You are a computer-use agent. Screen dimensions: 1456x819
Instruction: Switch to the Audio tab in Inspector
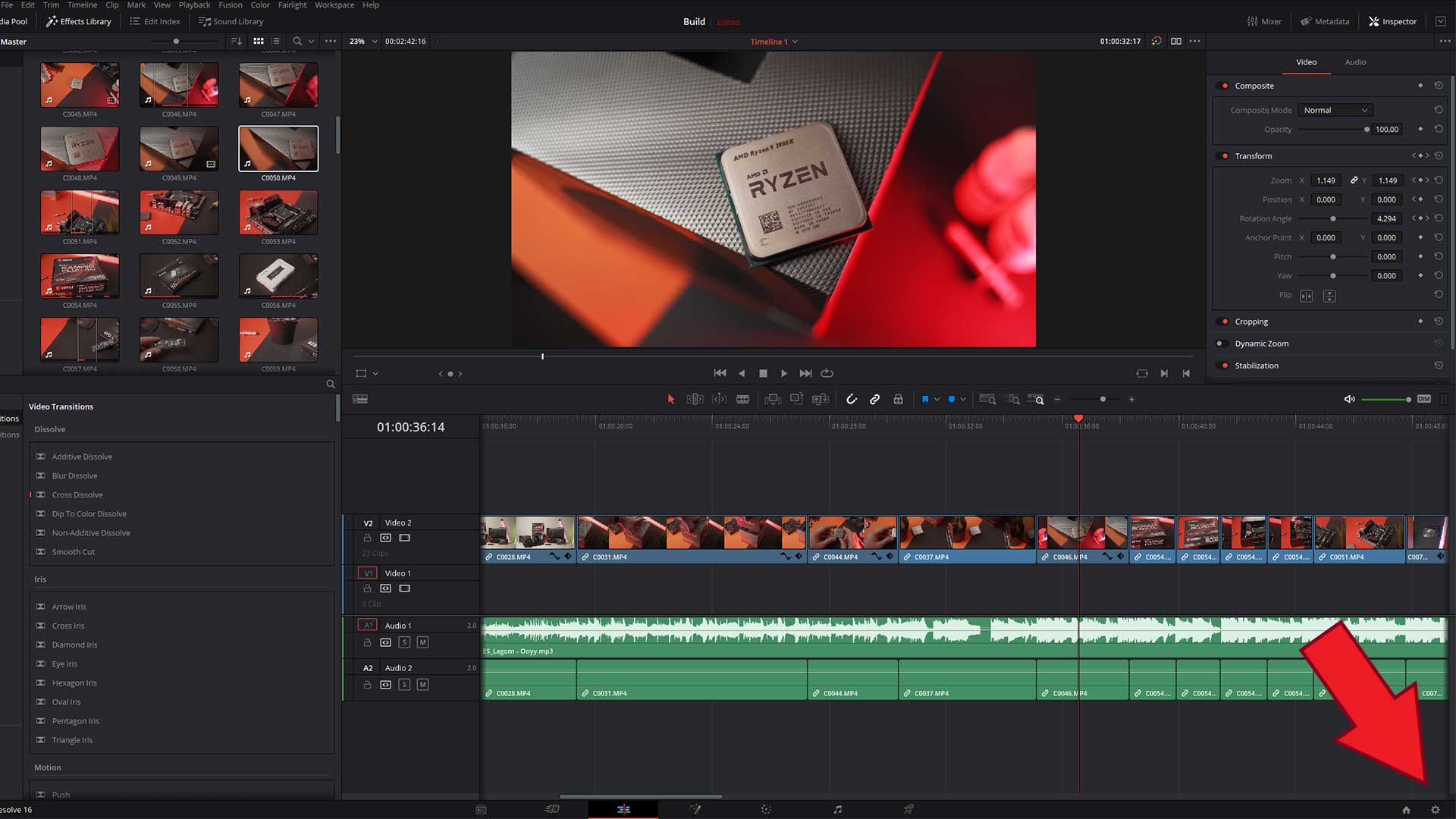tap(1355, 62)
